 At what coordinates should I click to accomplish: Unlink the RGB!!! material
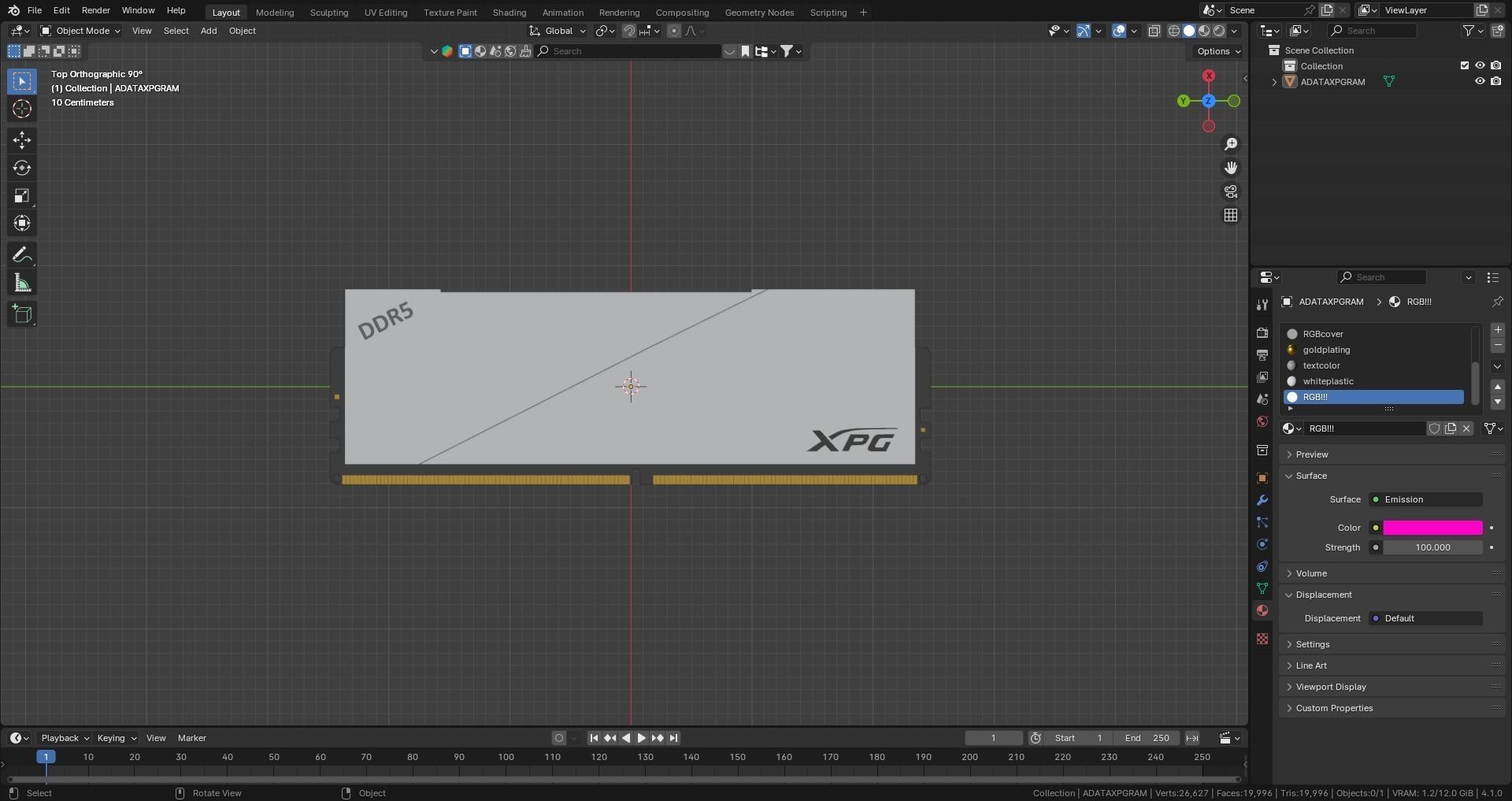[x=1466, y=428]
